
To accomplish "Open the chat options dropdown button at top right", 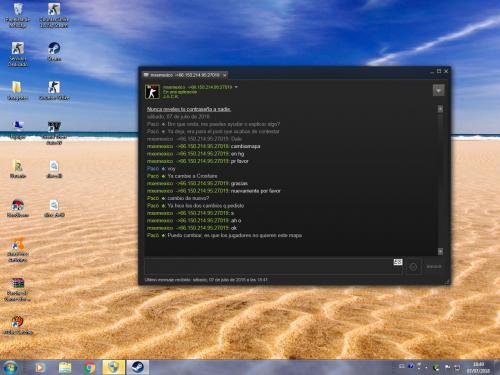I will pos(438,90).
